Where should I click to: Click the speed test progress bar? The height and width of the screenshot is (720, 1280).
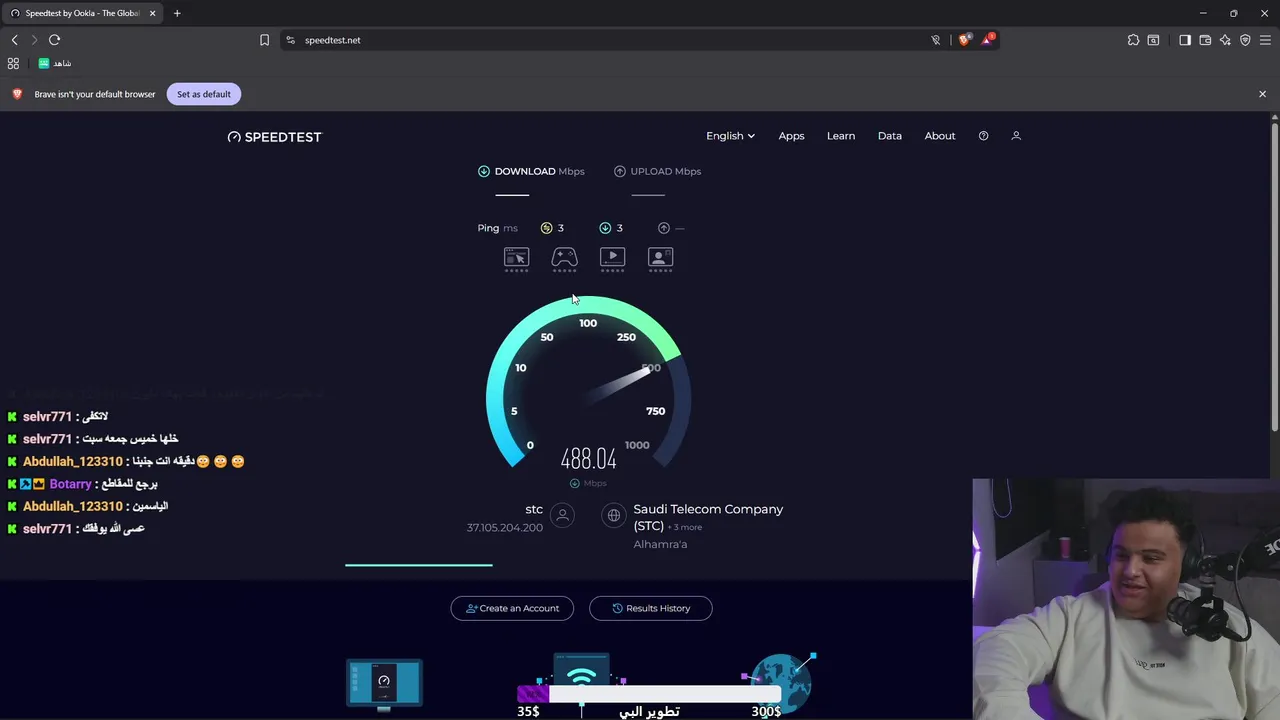[419, 565]
